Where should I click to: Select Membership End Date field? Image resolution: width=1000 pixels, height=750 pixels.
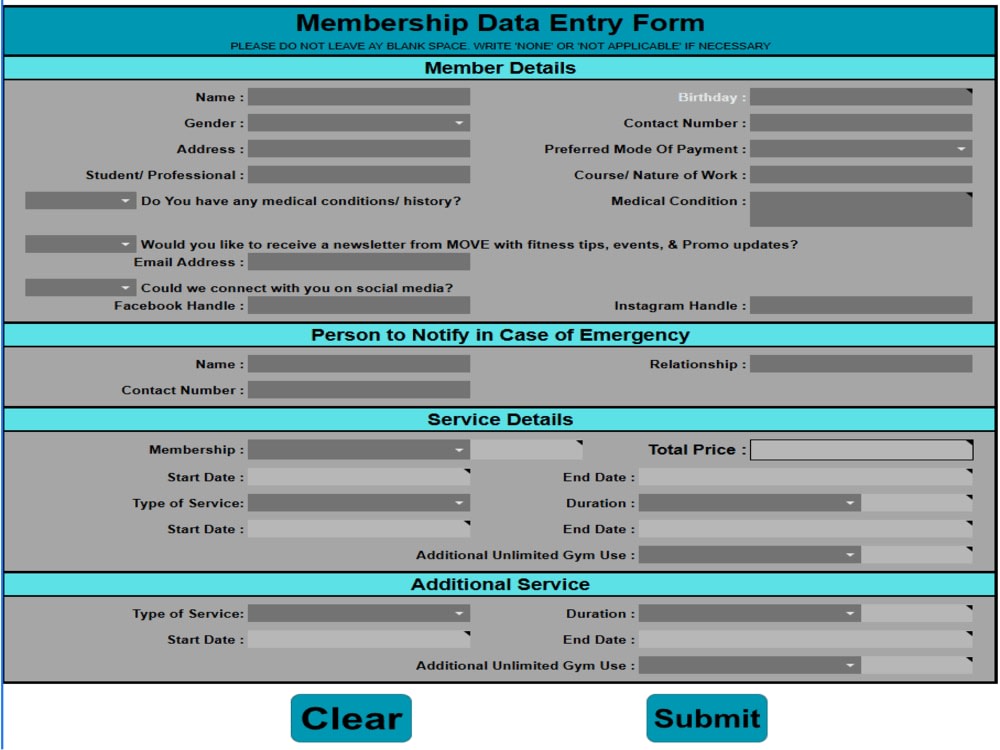pyautogui.click(x=805, y=476)
